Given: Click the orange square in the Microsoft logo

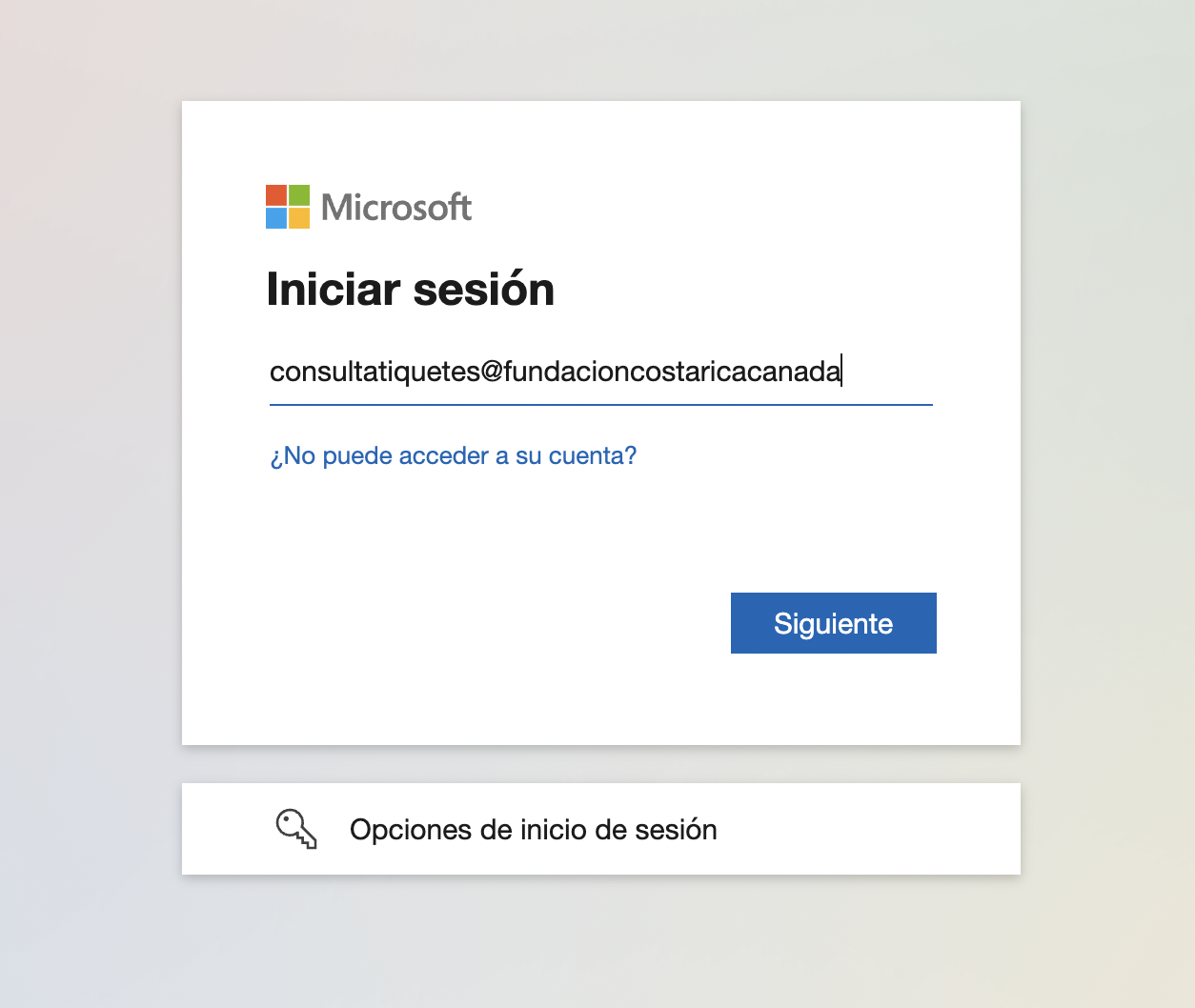Looking at the screenshot, I should tap(276, 195).
